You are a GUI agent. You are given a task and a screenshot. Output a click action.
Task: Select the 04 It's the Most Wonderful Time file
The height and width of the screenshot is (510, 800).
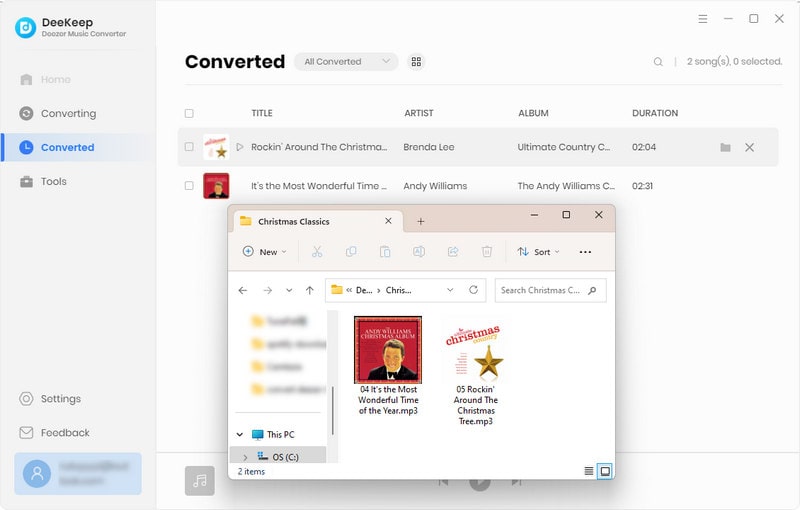388,366
